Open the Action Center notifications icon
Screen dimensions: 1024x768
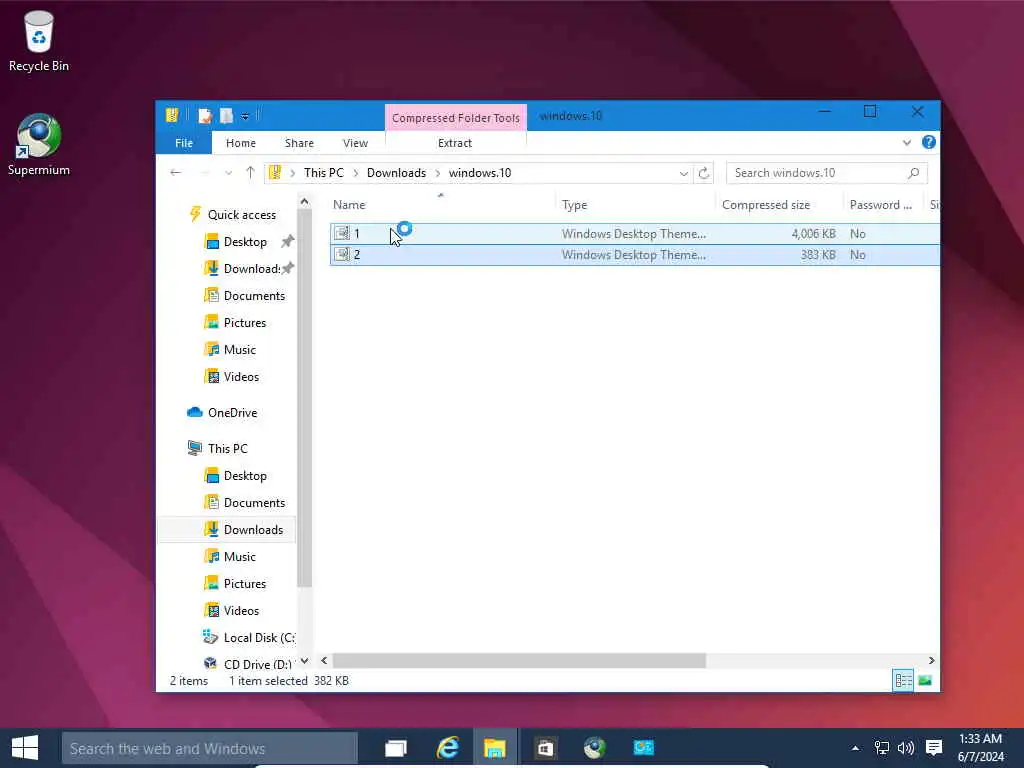934,748
